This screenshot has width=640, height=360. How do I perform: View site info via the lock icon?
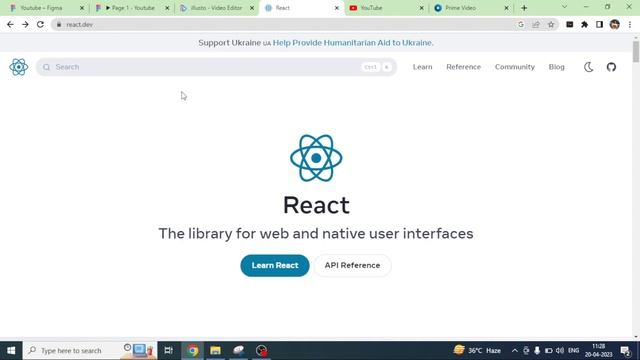tap(59, 24)
